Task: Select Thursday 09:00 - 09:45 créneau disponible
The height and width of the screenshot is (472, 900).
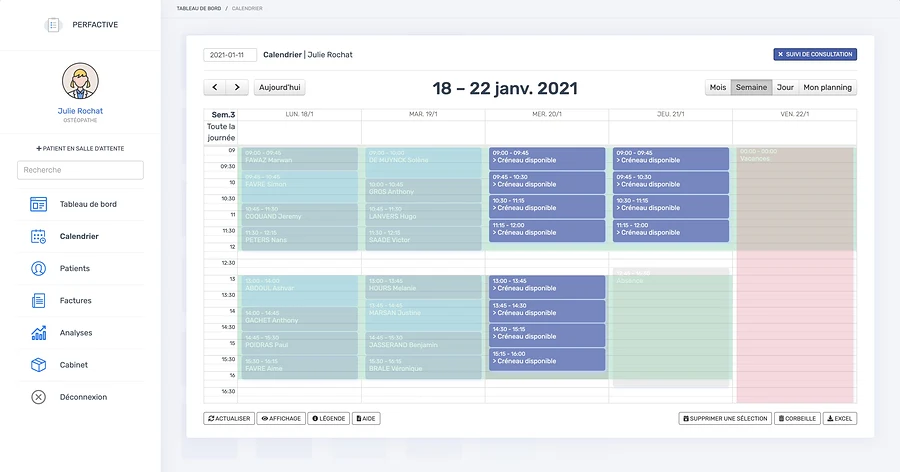Action: coord(671,158)
